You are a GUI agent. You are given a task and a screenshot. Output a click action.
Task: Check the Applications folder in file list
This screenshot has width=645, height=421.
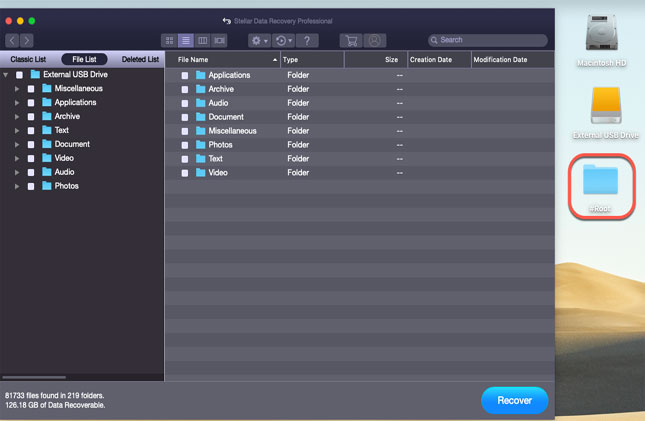185,75
